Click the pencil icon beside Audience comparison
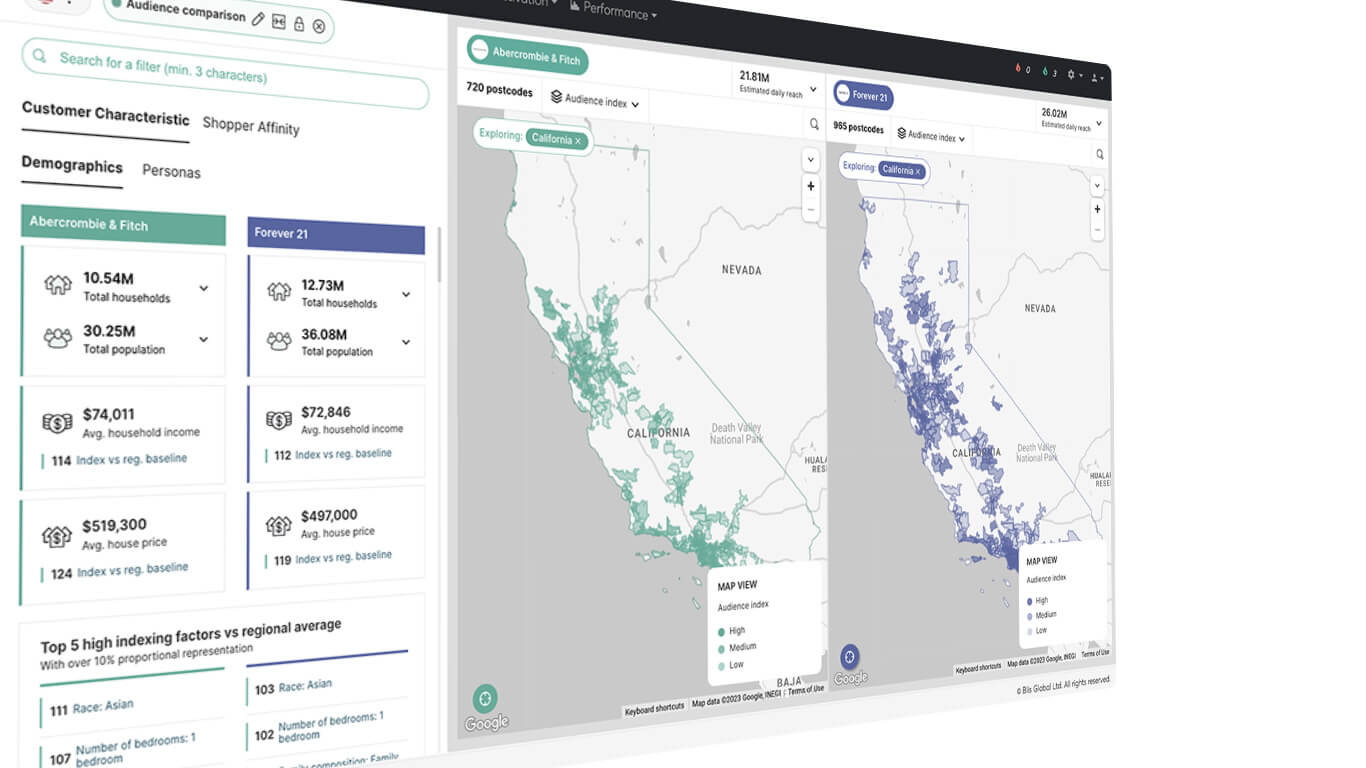 (258, 18)
